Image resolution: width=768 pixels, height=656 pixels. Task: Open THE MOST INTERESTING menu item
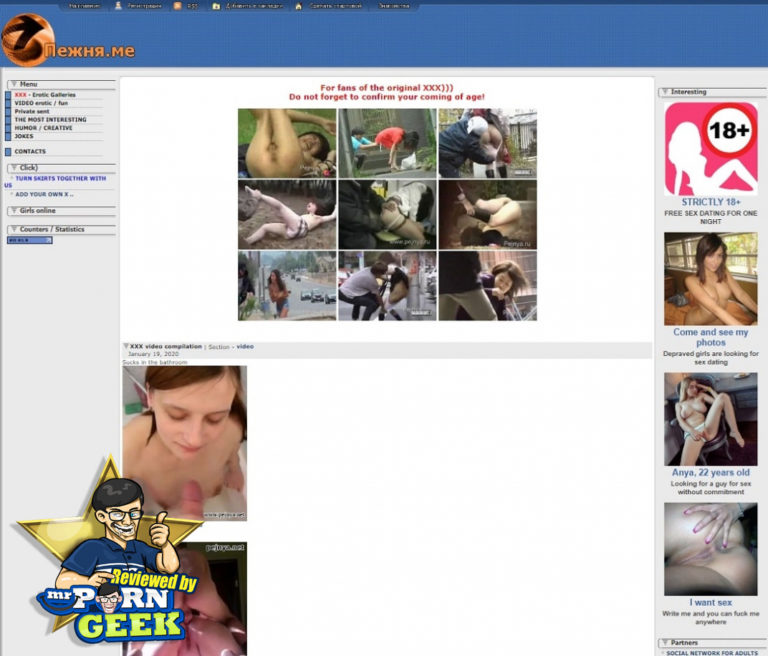point(50,120)
